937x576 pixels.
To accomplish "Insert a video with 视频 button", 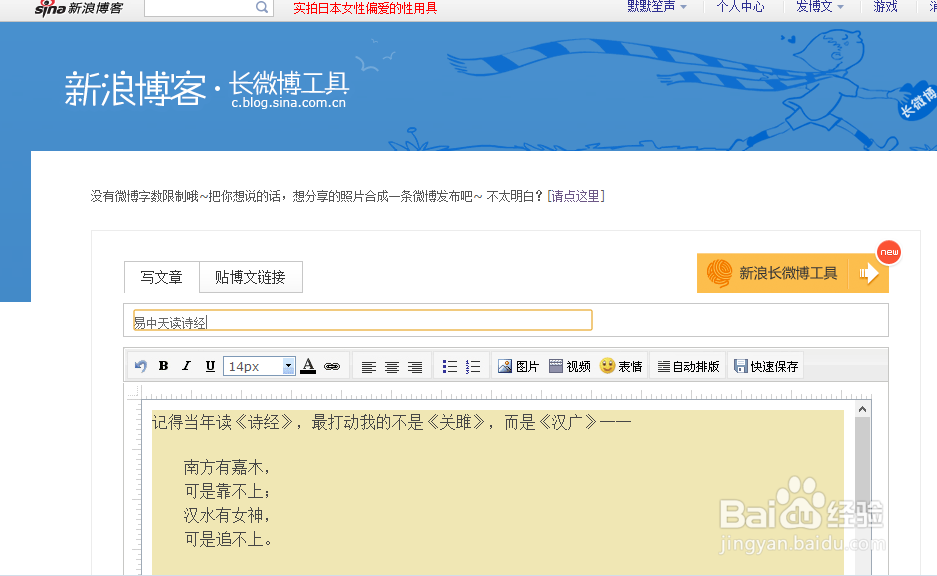I will click(569, 366).
